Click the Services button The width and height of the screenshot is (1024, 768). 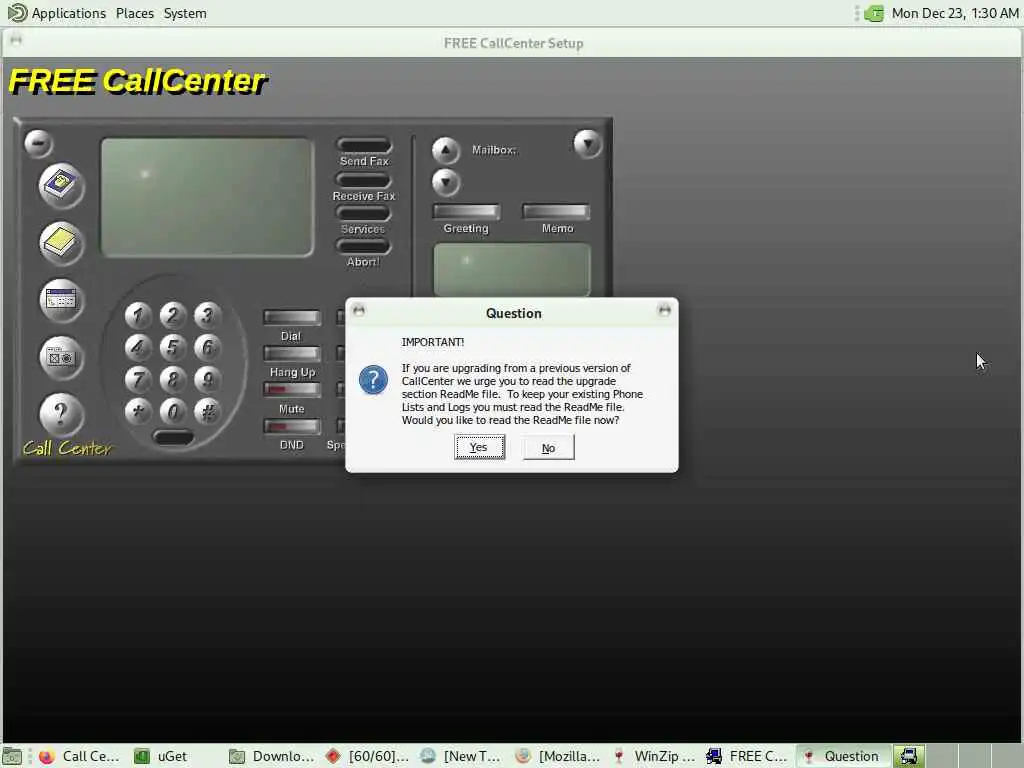[364, 213]
